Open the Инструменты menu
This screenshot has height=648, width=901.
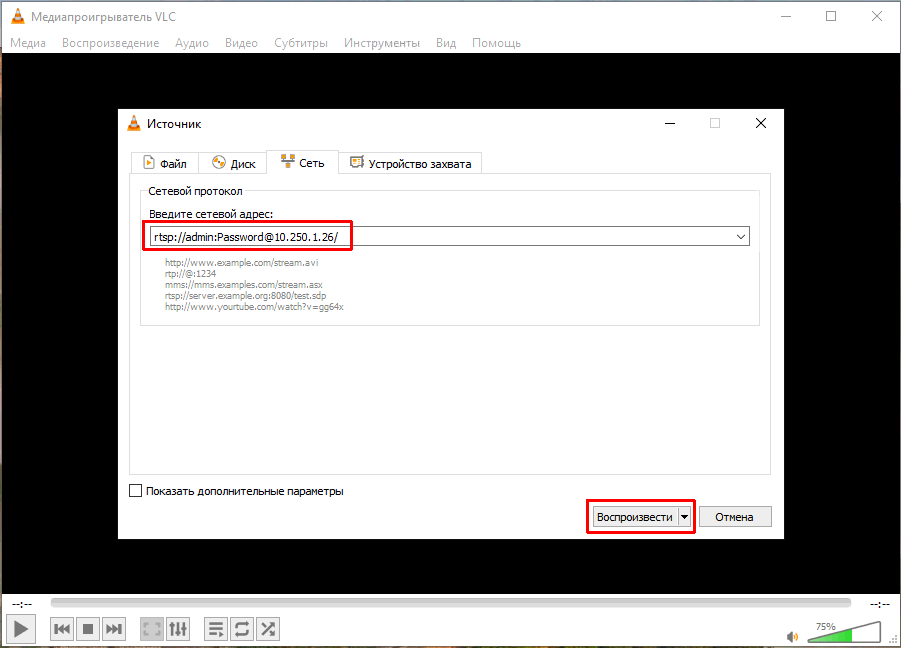click(x=382, y=43)
